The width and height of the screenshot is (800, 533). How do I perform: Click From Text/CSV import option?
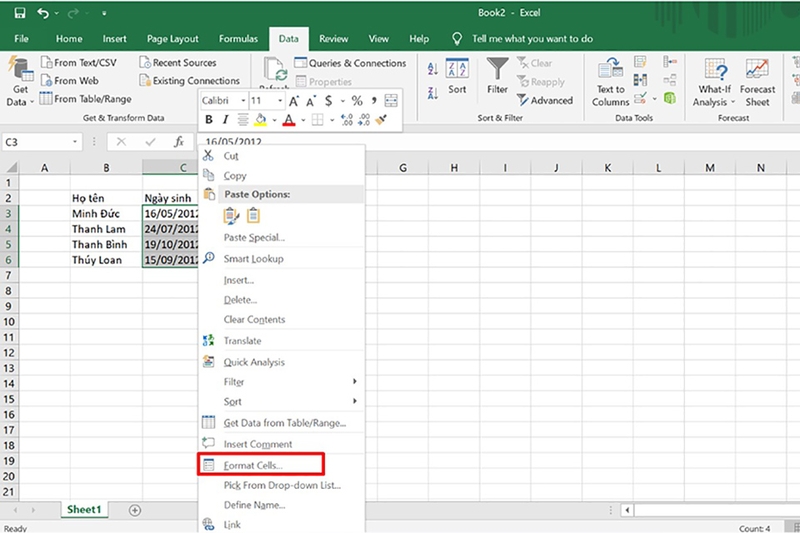pos(79,63)
